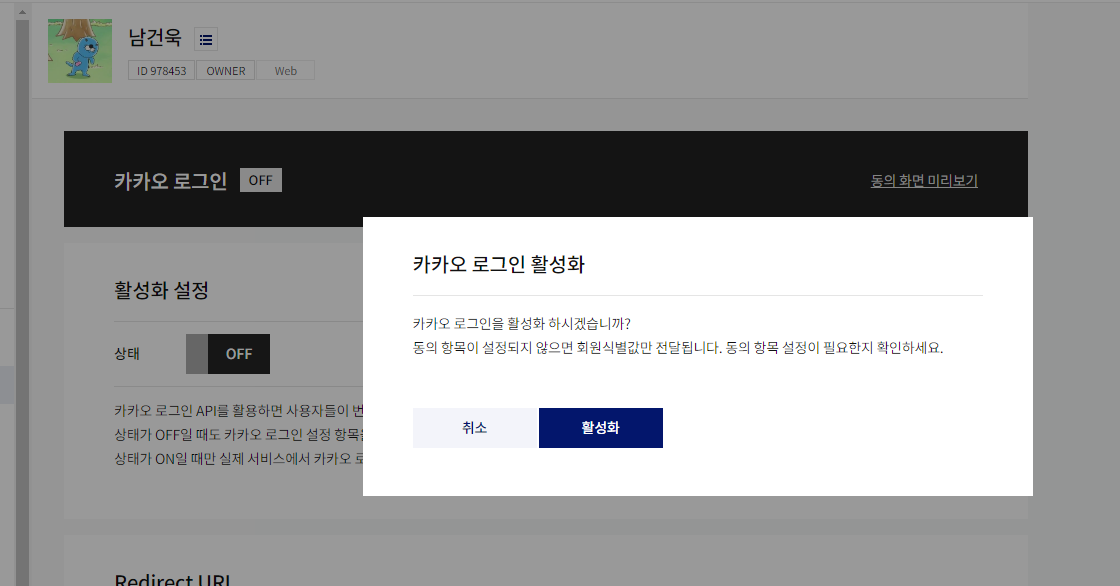This screenshot has width=1120, height=586.
Task: Click the left vertical scrollbar up arrow
Action: point(22,12)
